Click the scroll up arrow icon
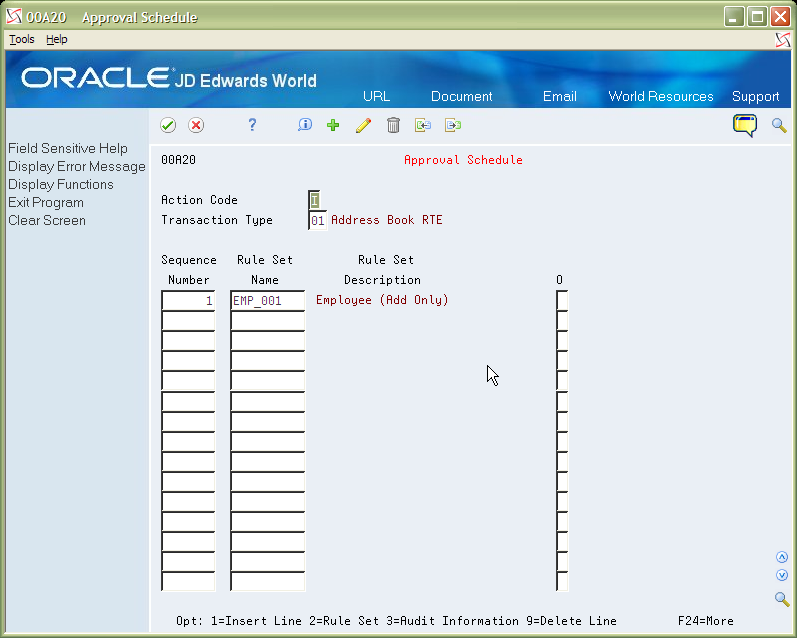Image resolution: width=797 pixels, height=638 pixels. (782, 557)
